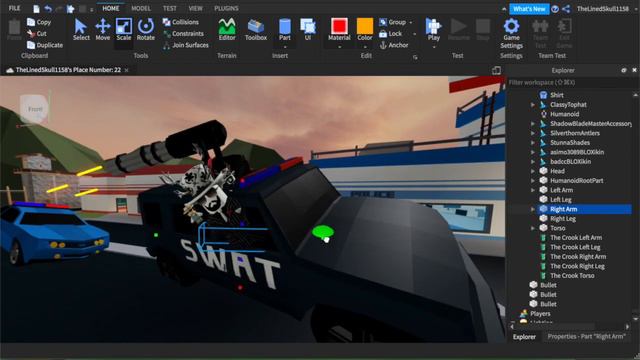
Task: Click the Copy clipboard icon
Action: [31, 22]
